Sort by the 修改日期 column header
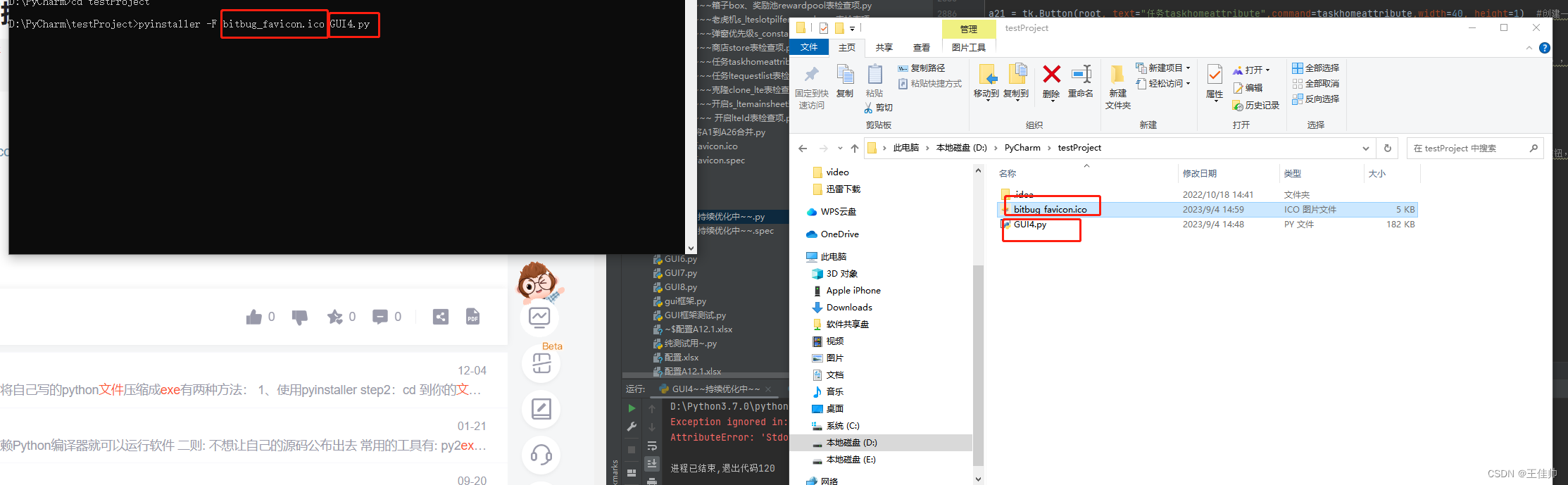The width and height of the screenshot is (1568, 485). click(1200, 173)
